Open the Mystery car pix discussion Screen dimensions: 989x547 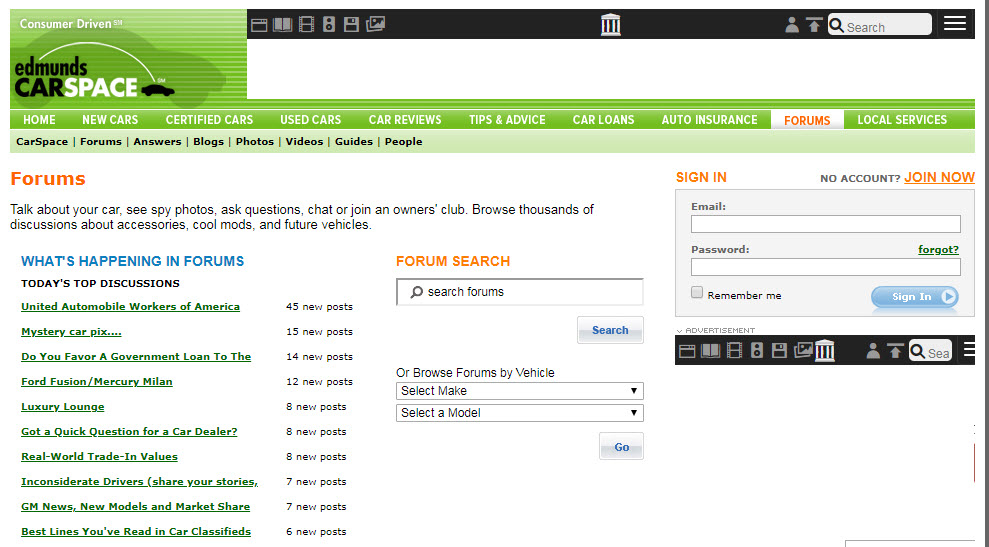click(71, 332)
